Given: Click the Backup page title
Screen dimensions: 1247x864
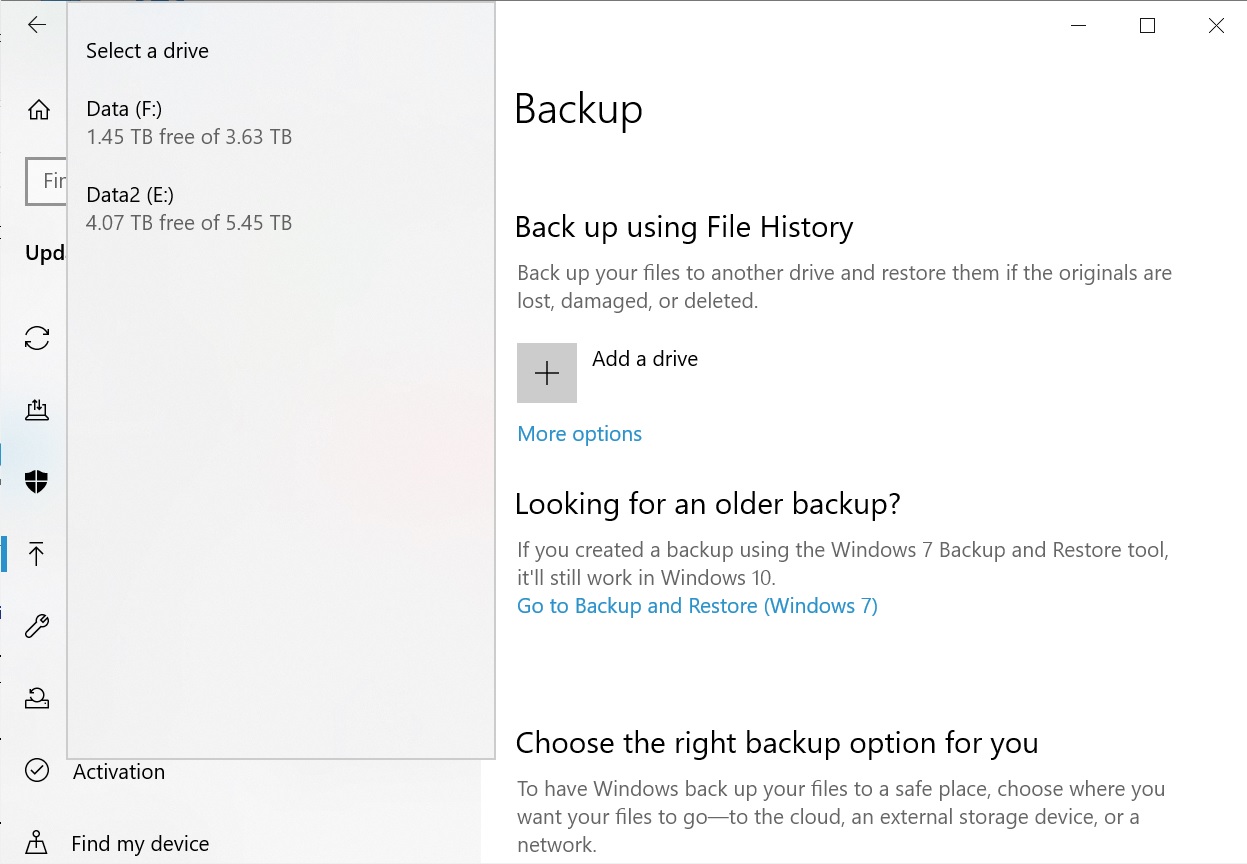Looking at the screenshot, I should click(578, 111).
